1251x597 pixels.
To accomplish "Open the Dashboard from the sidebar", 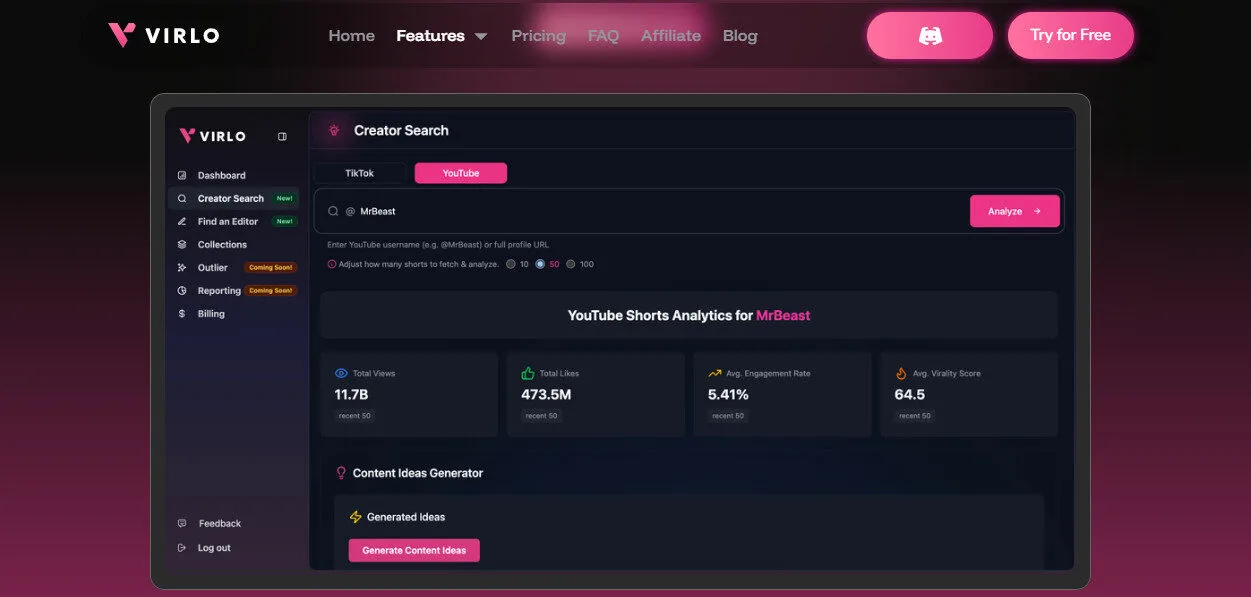I will pos(182,174).
